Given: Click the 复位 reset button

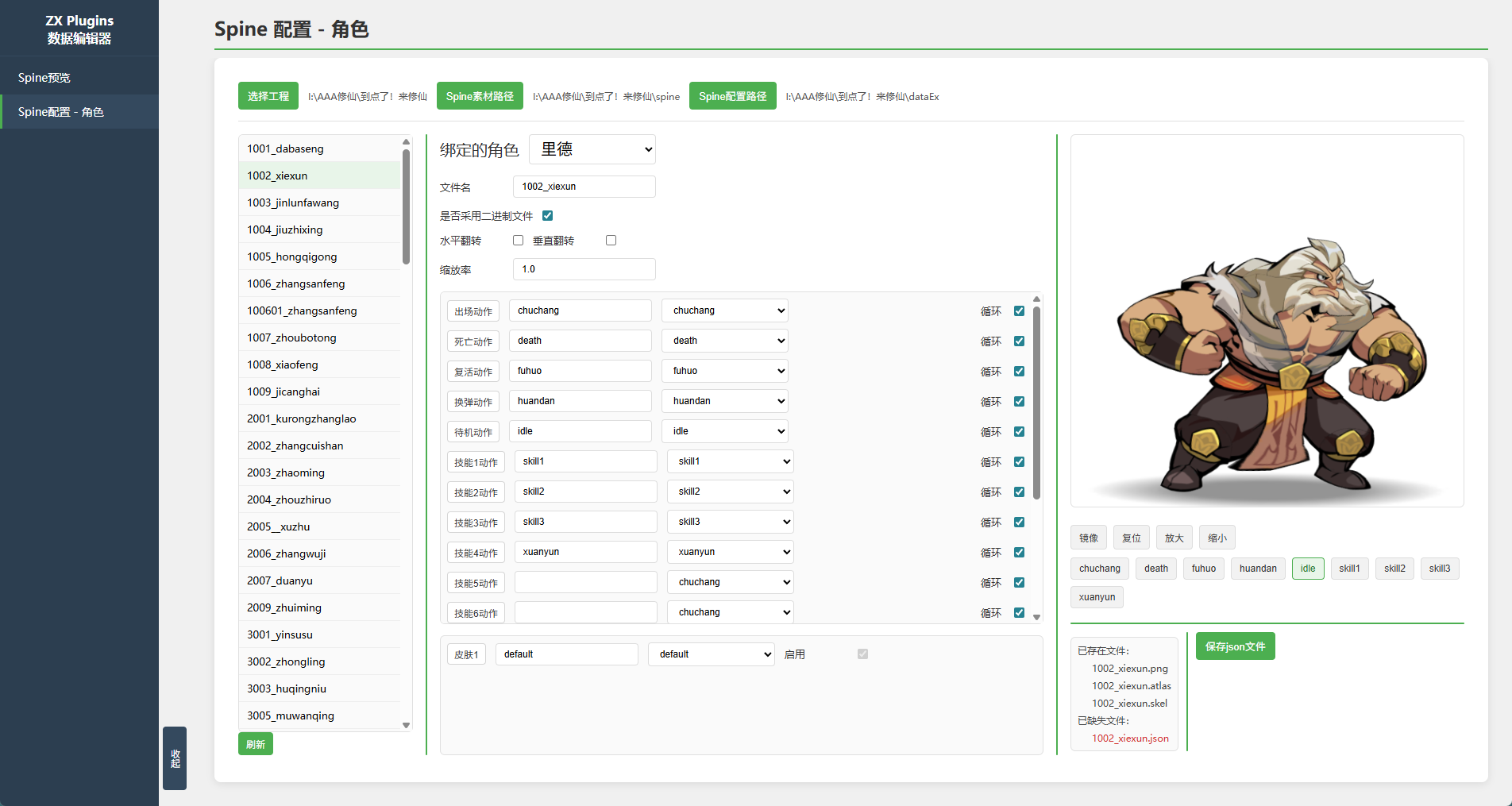Looking at the screenshot, I should pos(1132,538).
